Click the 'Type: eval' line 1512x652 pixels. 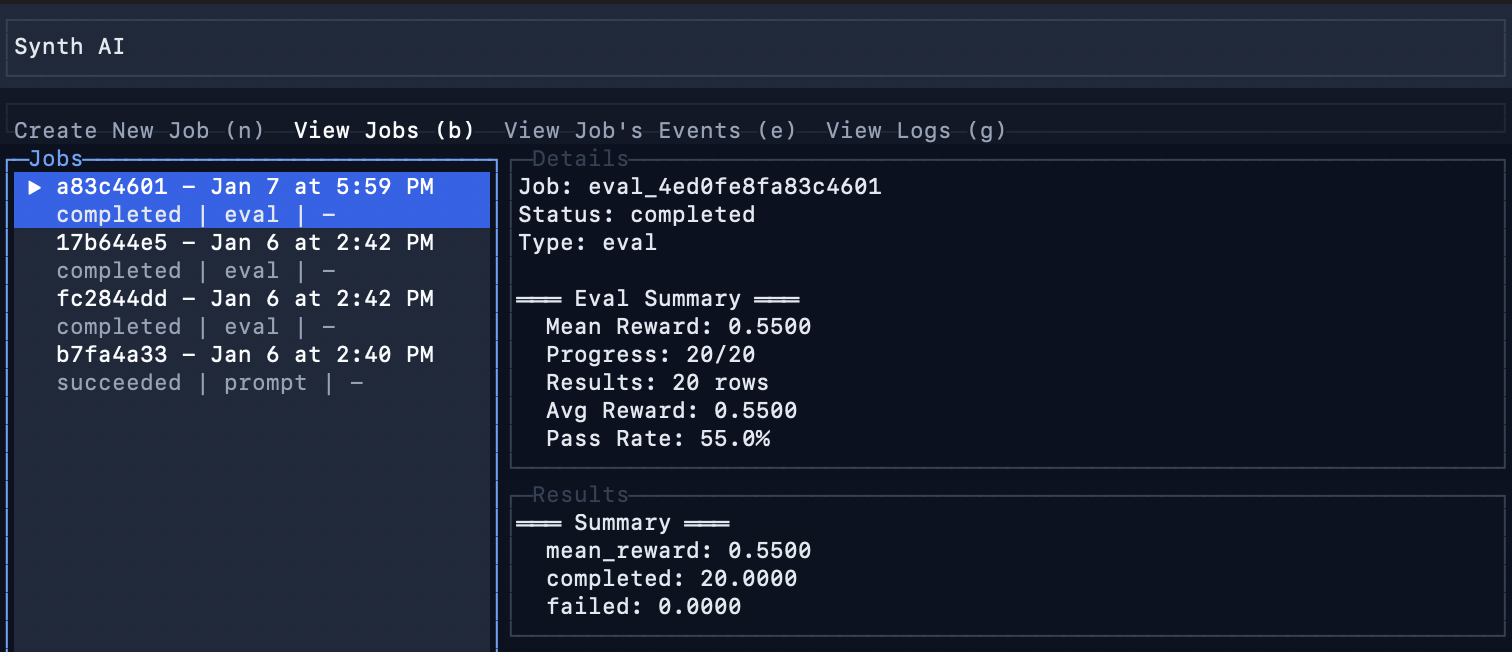588,243
